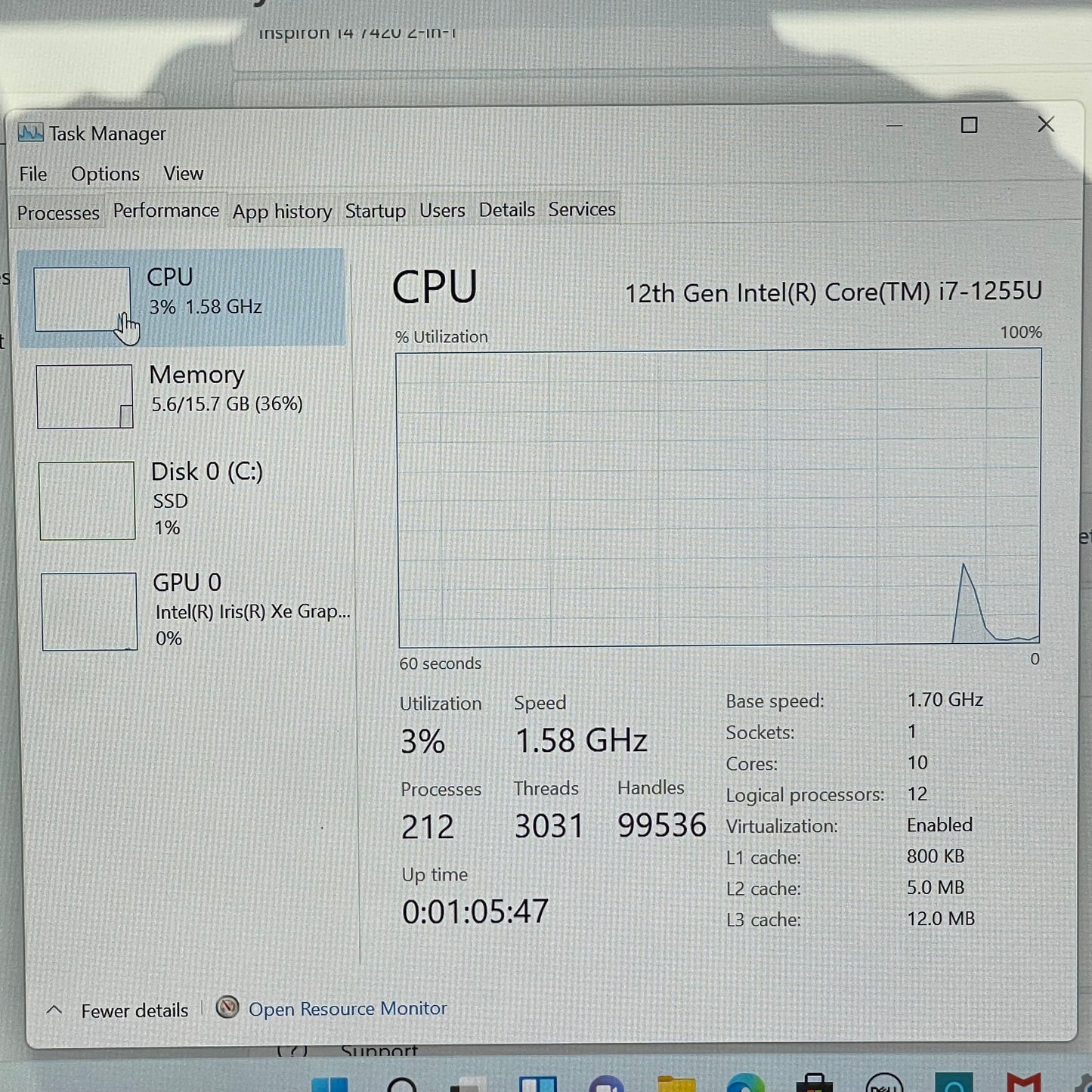Viewport: 1092px width, 1092px height.
Task: Click the CPU % Utilization graph
Action: 719,497
